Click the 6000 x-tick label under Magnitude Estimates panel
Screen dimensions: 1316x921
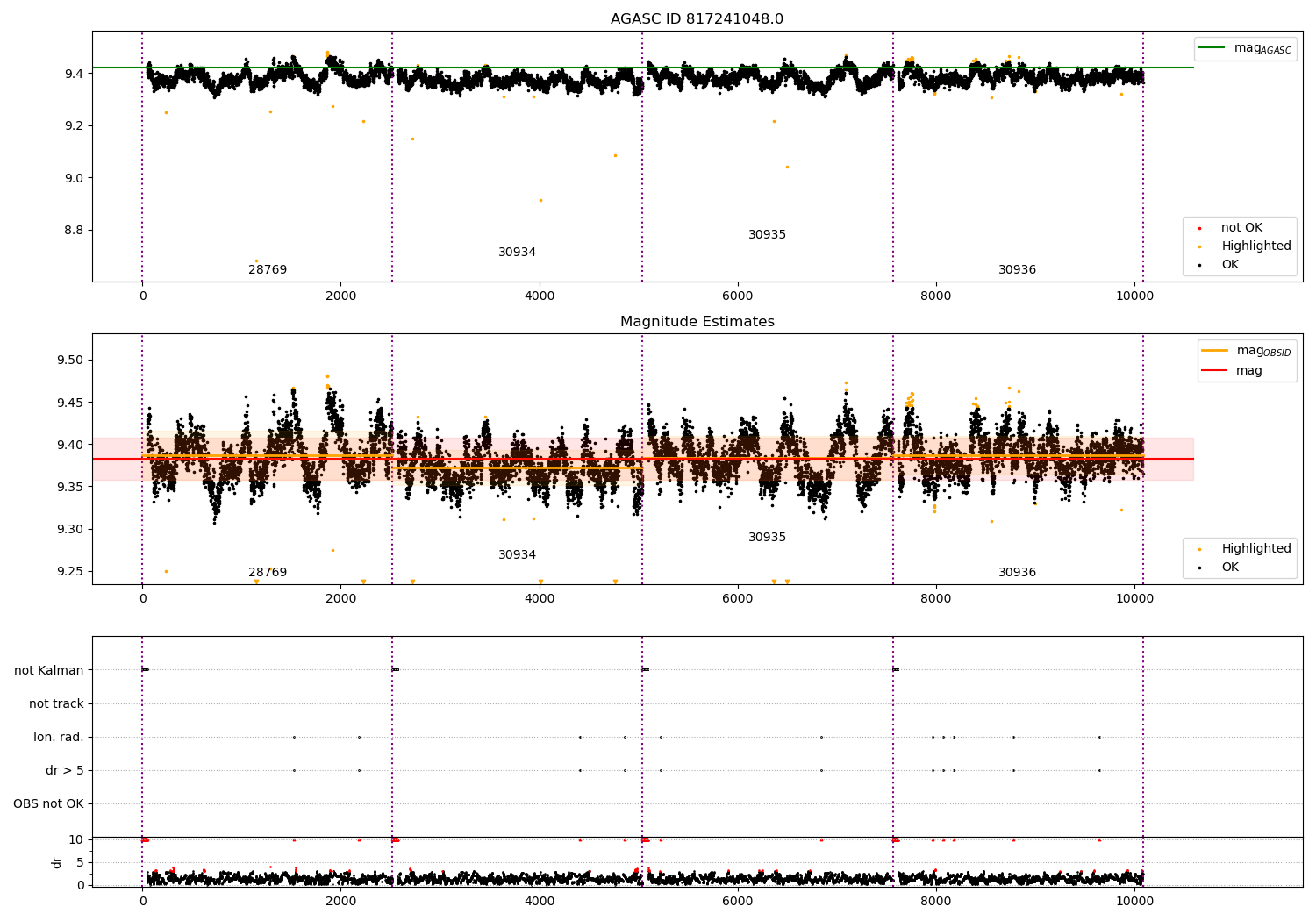tap(738, 599)
